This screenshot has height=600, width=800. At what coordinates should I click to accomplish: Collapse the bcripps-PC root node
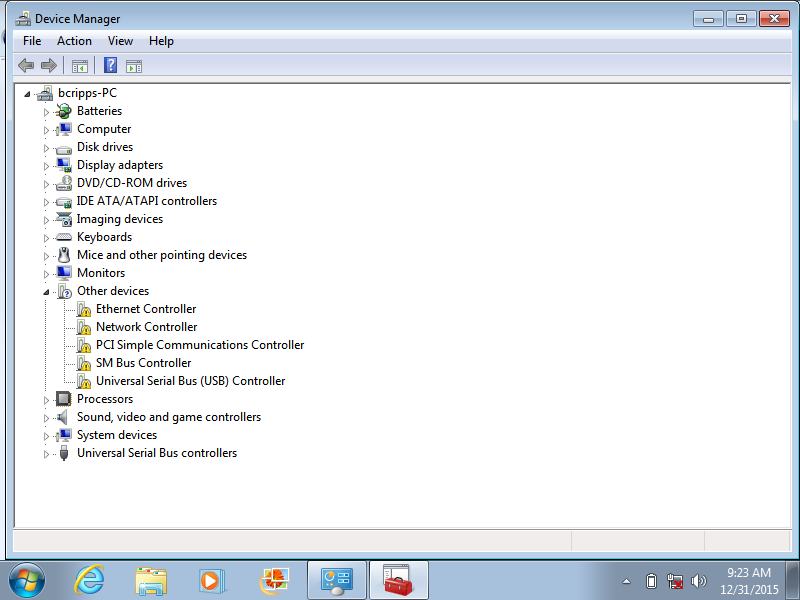27,94
